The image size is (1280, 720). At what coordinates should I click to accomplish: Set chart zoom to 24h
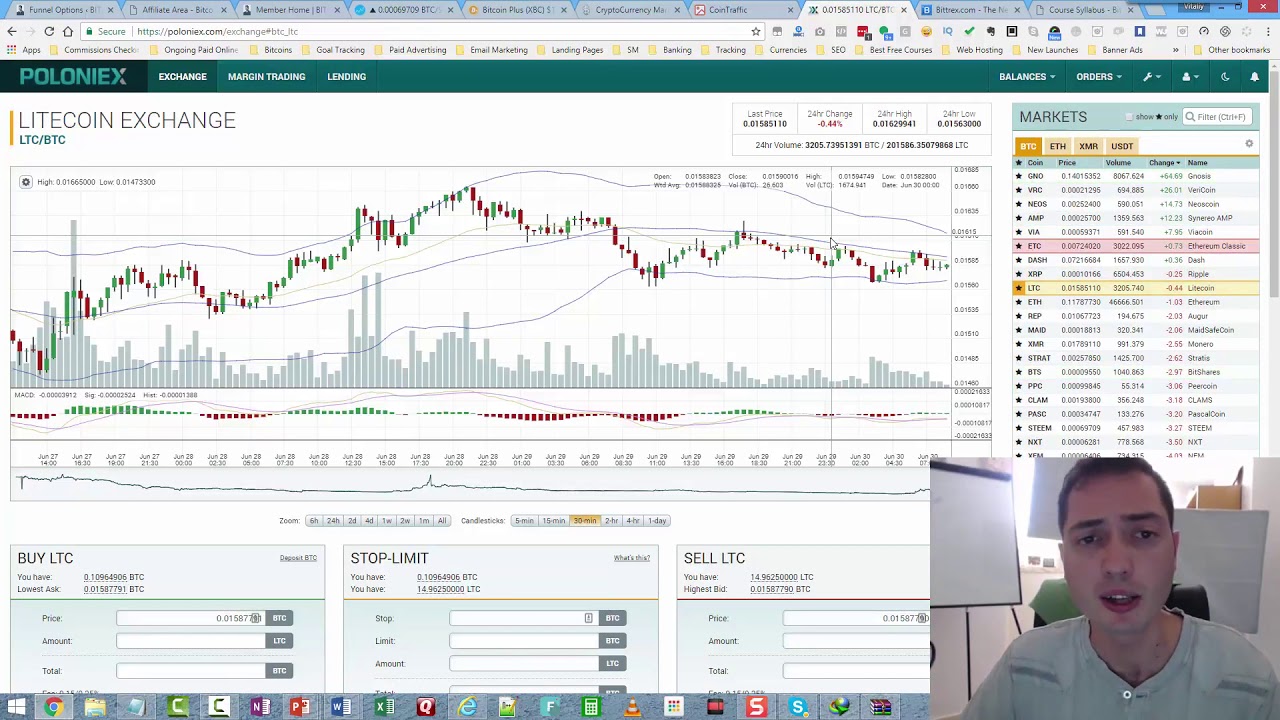click(333, 521)
